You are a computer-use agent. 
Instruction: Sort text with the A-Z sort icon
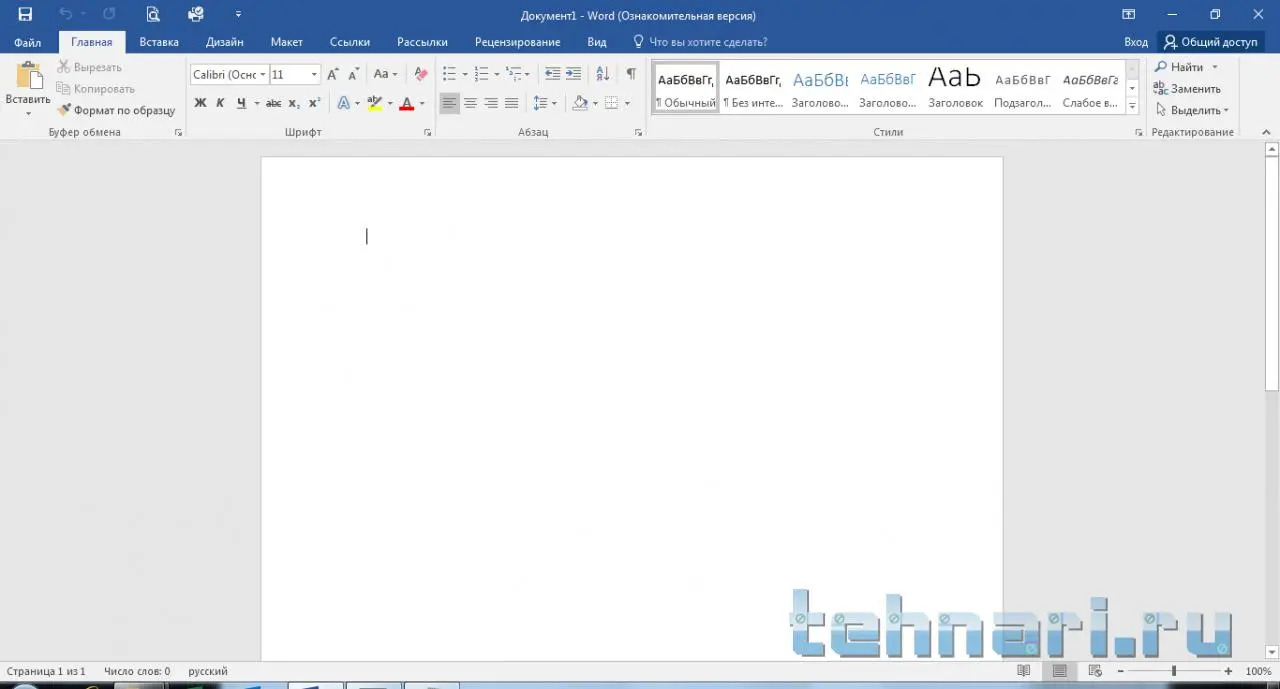click(602, 74)
